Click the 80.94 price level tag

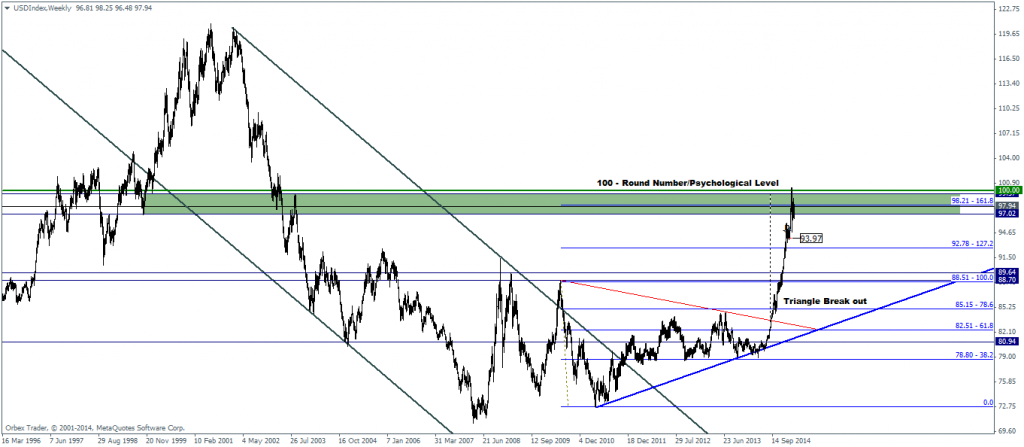1008,341
